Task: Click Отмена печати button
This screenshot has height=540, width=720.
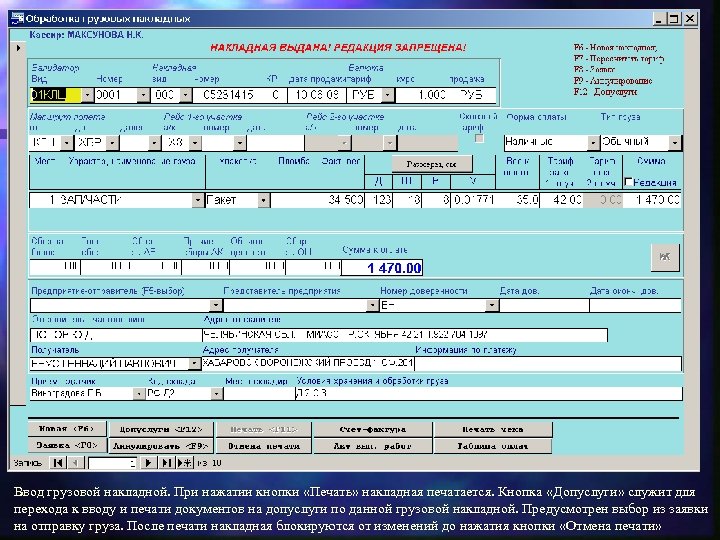Action: pyautogui.click(x=264, y=446)
